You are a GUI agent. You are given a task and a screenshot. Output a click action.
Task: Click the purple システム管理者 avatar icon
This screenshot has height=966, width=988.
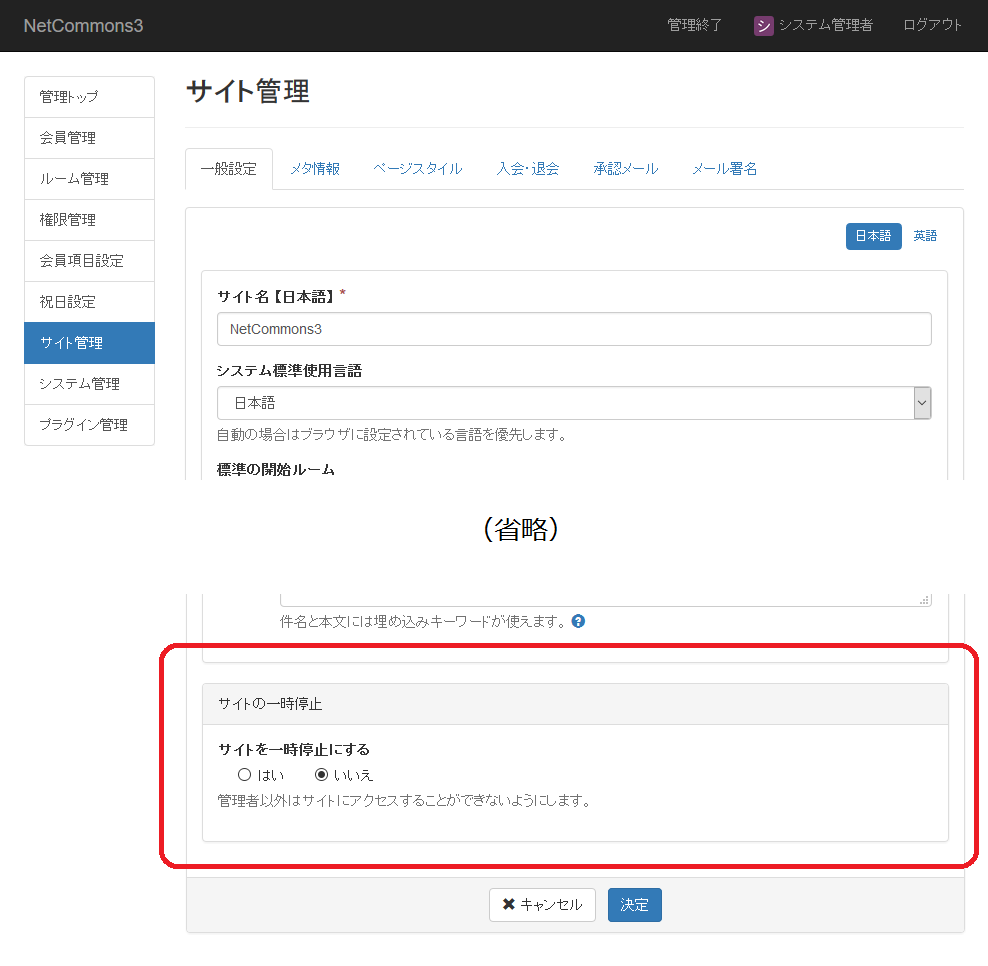(763, 26)
